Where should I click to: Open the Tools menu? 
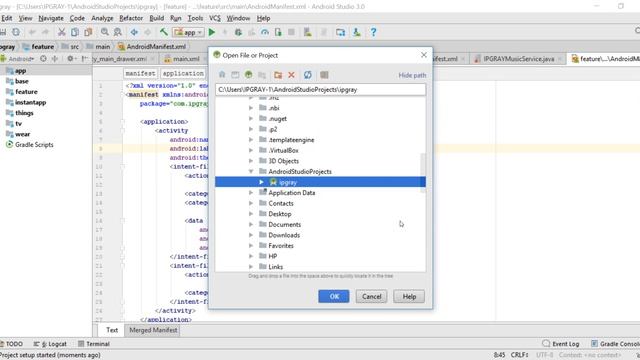195,18
